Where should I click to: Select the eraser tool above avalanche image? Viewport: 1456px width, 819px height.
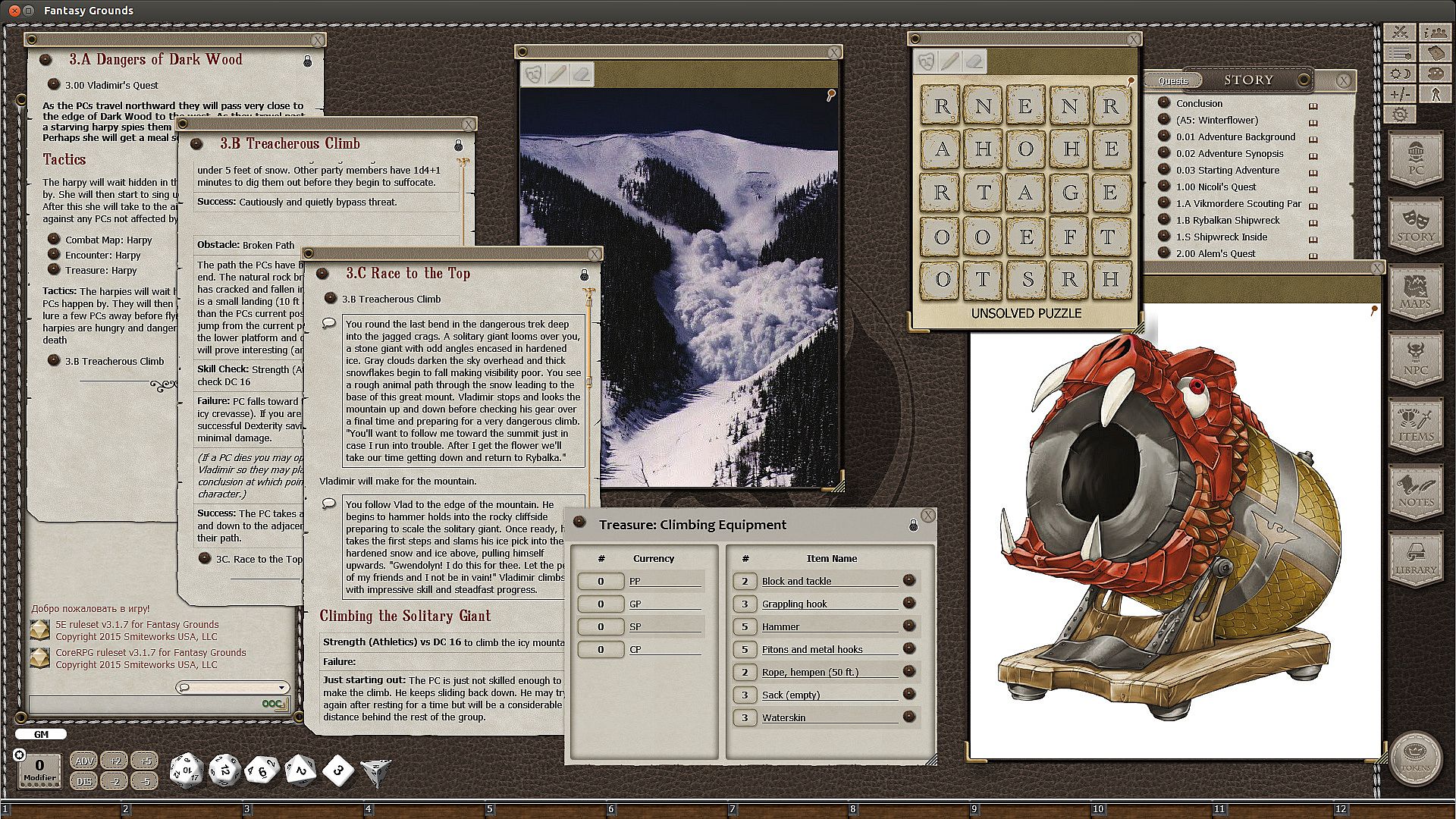tap(580, 74)
